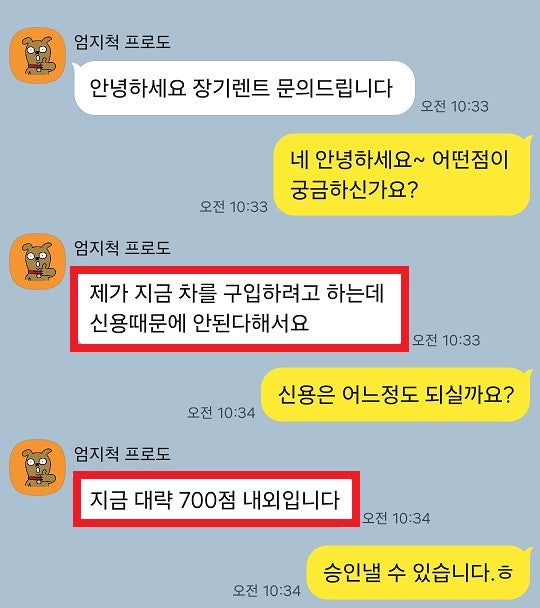Select the yellow 승인낼 수 있습니다 reply

(420, 572)
